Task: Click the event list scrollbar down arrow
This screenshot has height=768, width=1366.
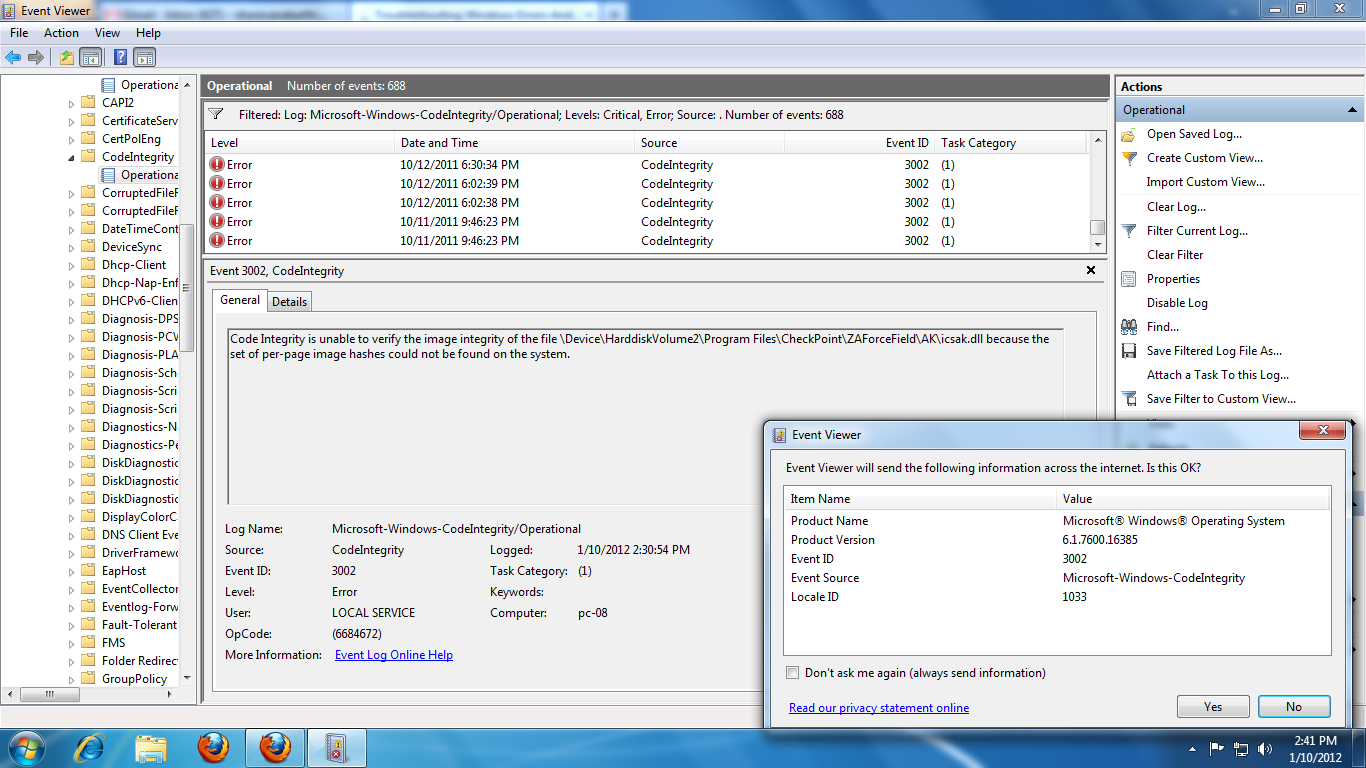Action: coord(1097,244)
